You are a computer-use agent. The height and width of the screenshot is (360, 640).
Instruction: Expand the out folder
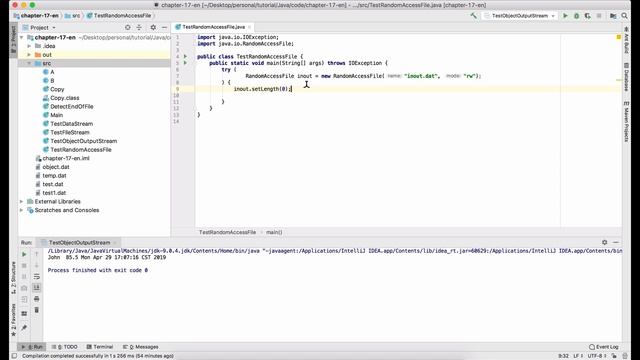click(x=29, y=55)
